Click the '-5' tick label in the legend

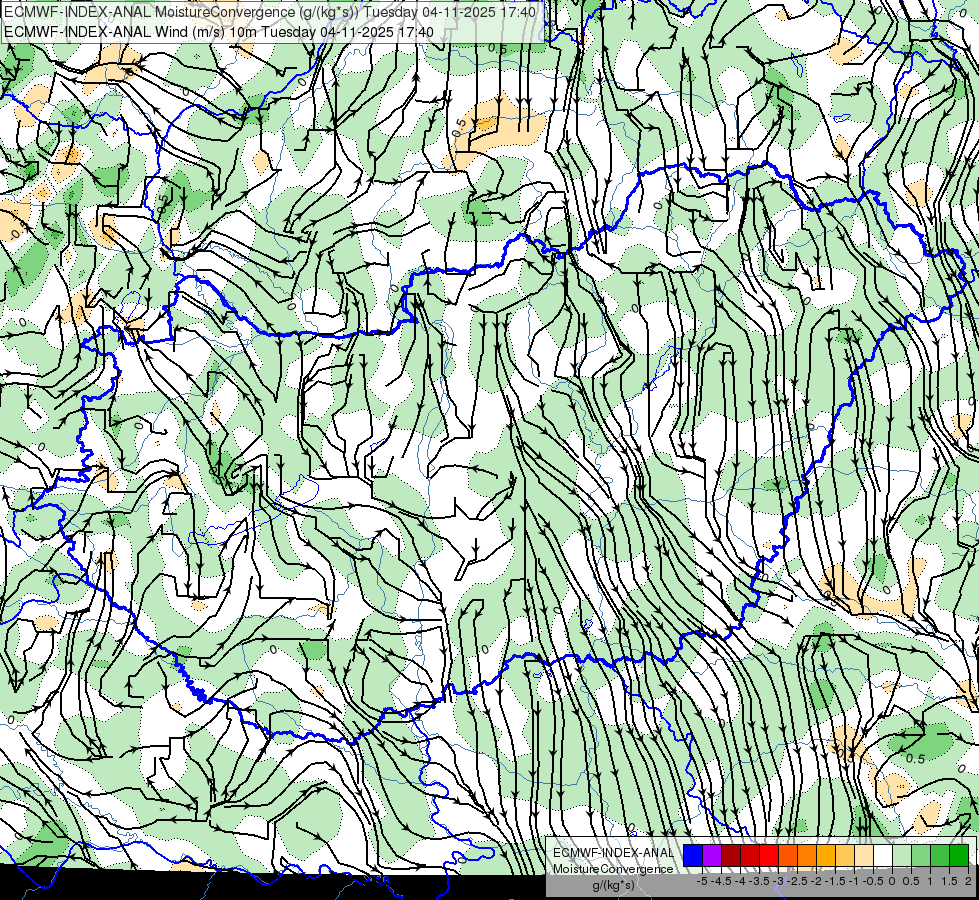coord(702,881)
